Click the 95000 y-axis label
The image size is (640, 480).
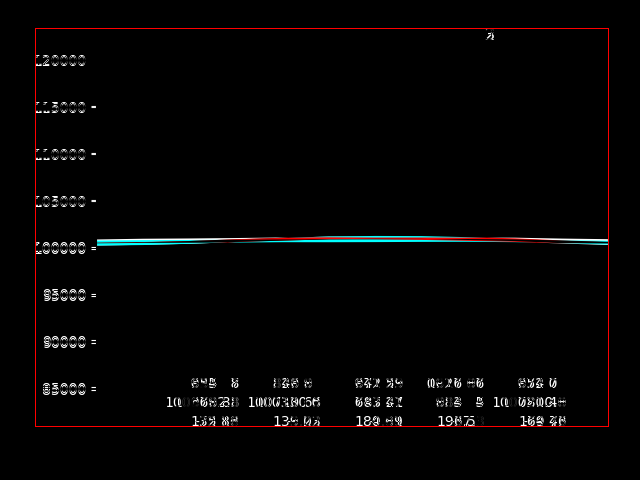[x=65, y=295]
